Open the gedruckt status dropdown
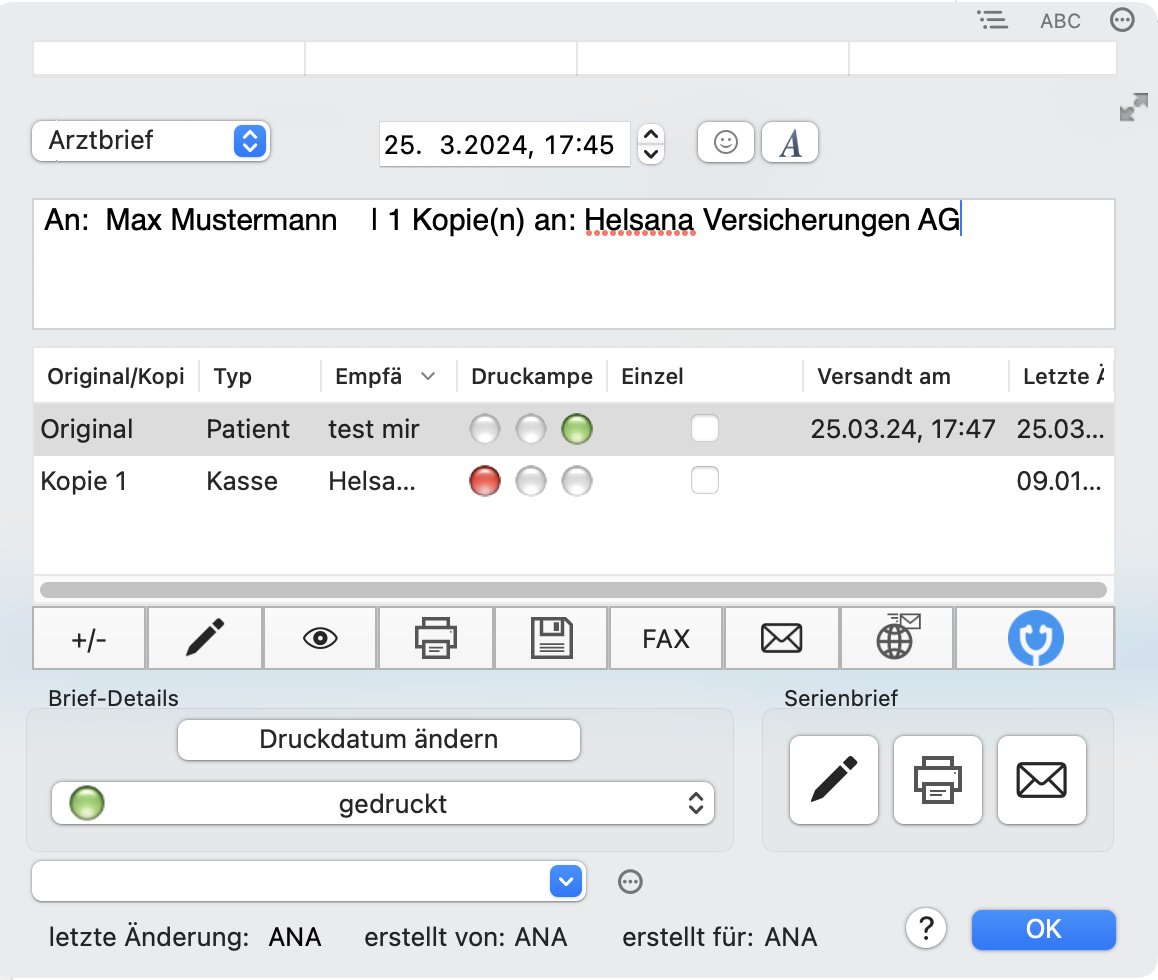The width and height of the screenshot is (1158, 980). tap(382, 803)
